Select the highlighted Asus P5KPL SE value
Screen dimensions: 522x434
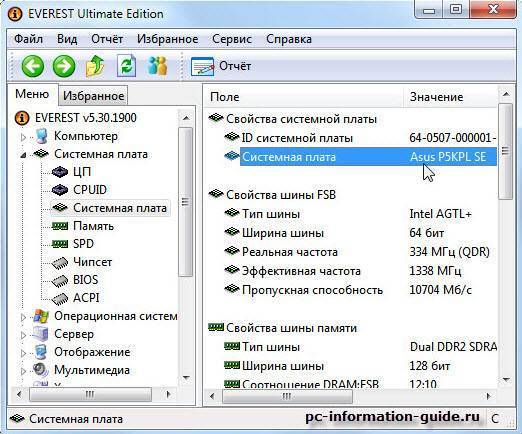448,157
